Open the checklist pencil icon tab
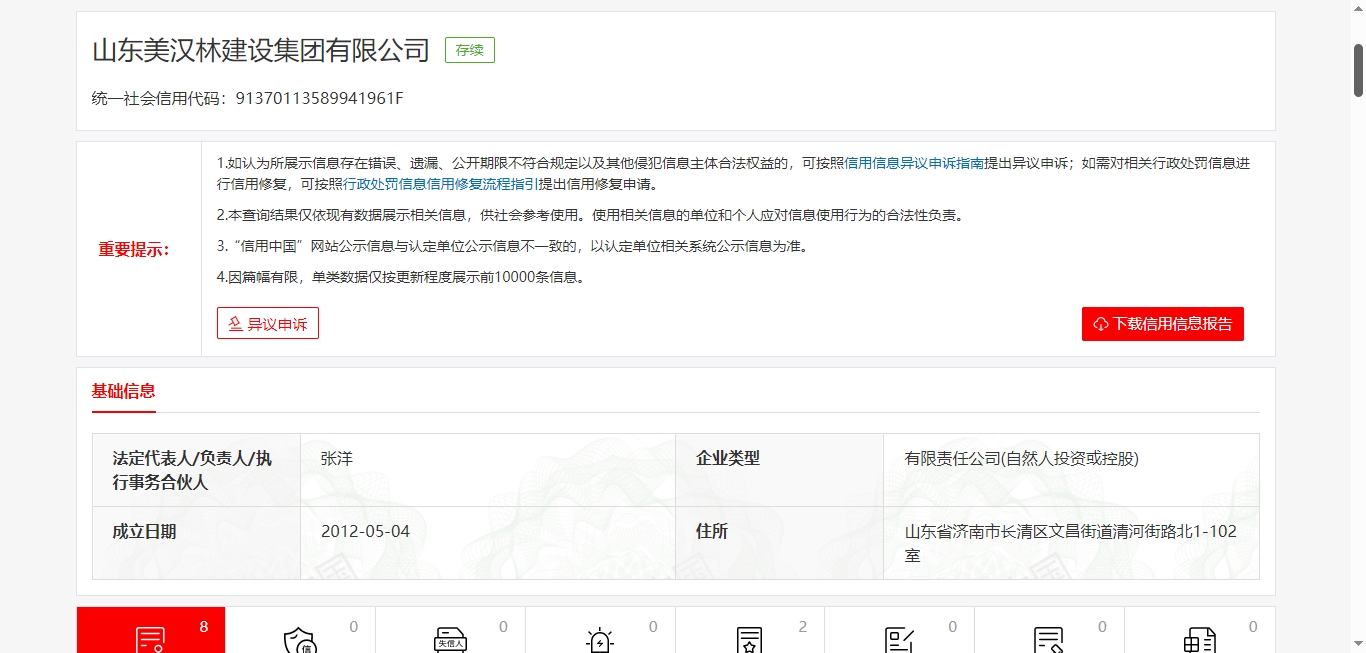Image resolution: width=1366 pixels, height=653 pixels. 900,630
